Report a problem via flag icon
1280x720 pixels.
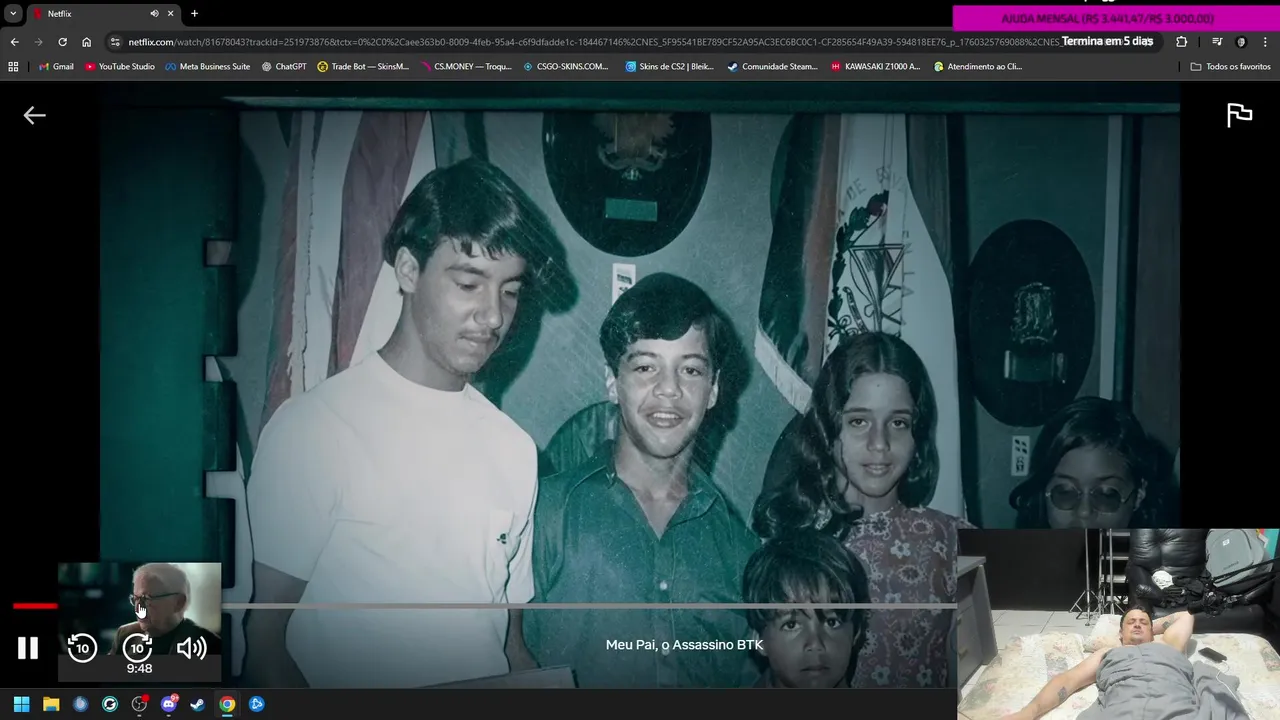point(1239,115)
